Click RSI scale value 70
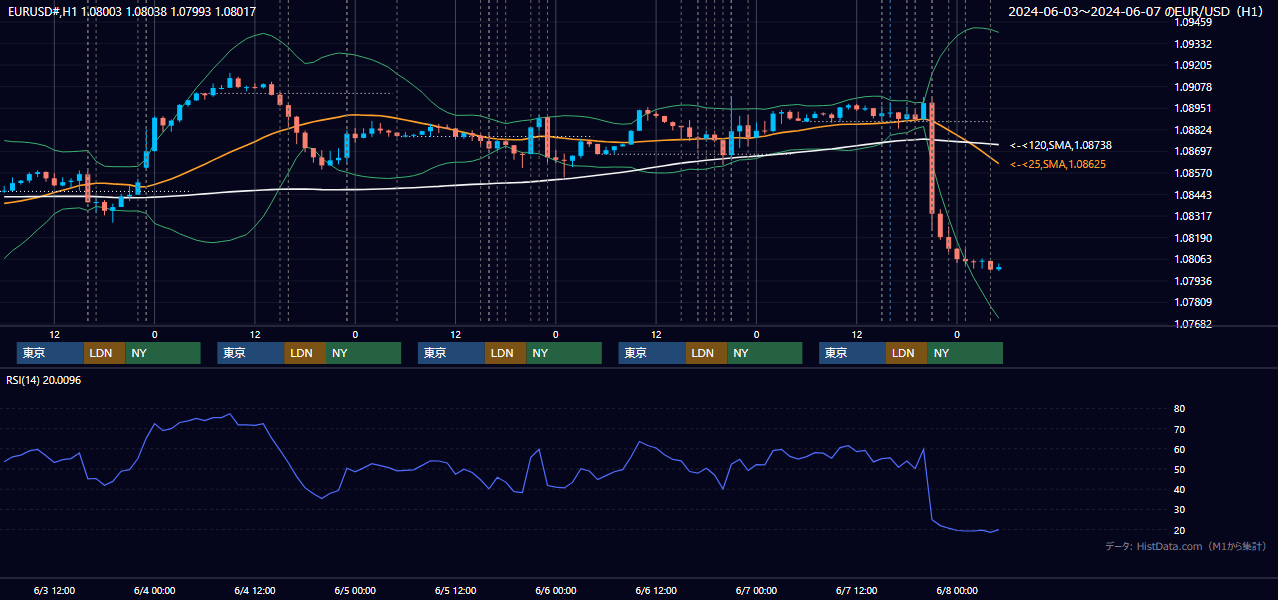Viewport: 1278px width, 600px height. click(x=1179, y=429)
